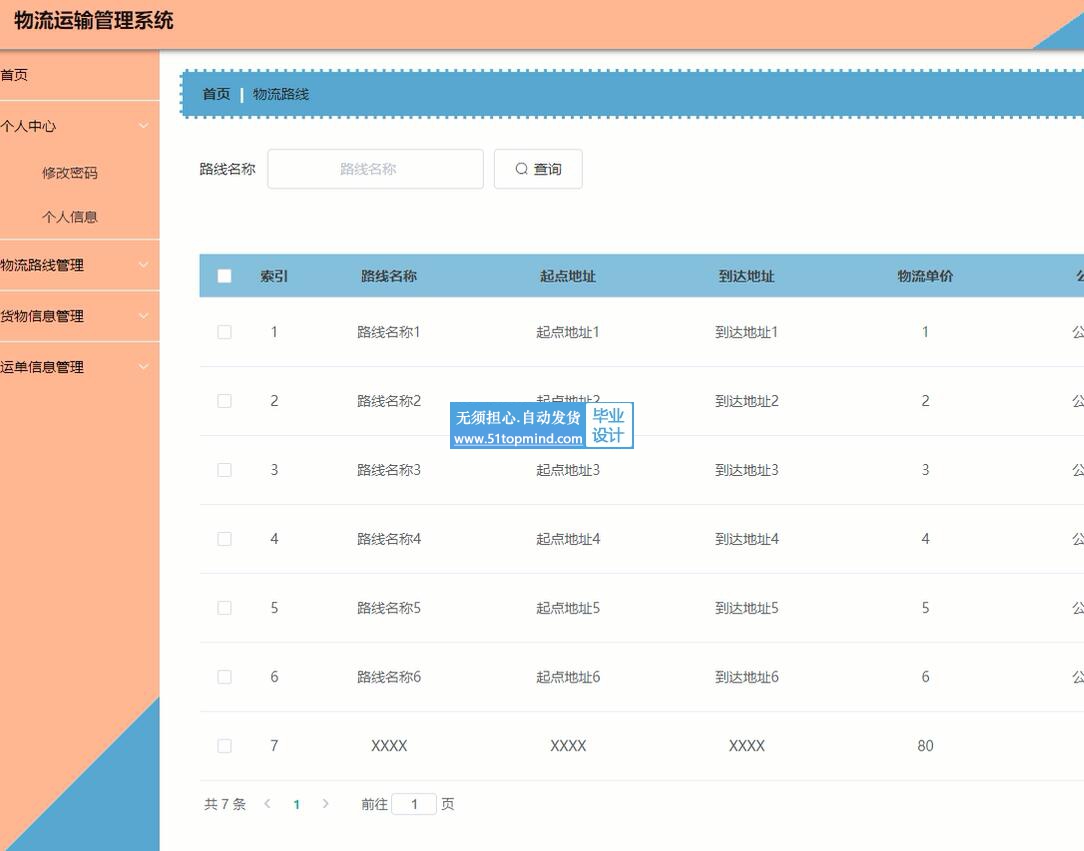Click the 首页 breadcrumb link

[216, 94]
